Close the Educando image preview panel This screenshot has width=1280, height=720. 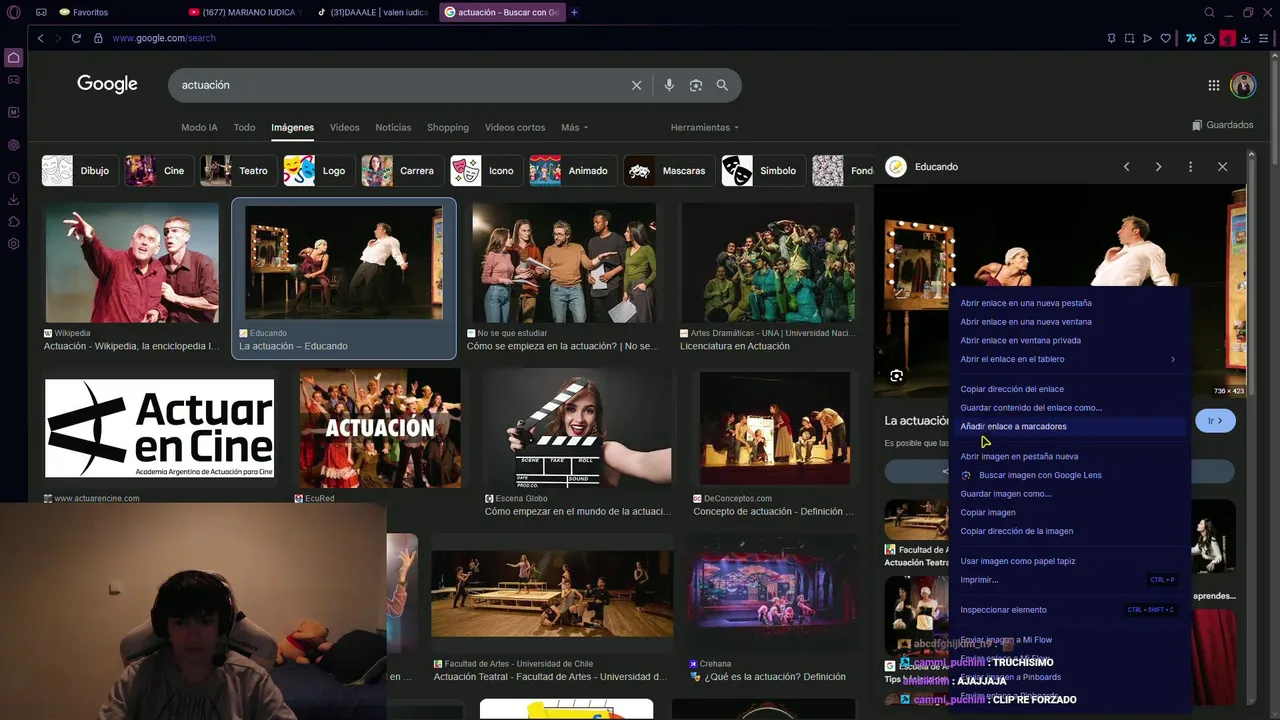pos(1222,167)
